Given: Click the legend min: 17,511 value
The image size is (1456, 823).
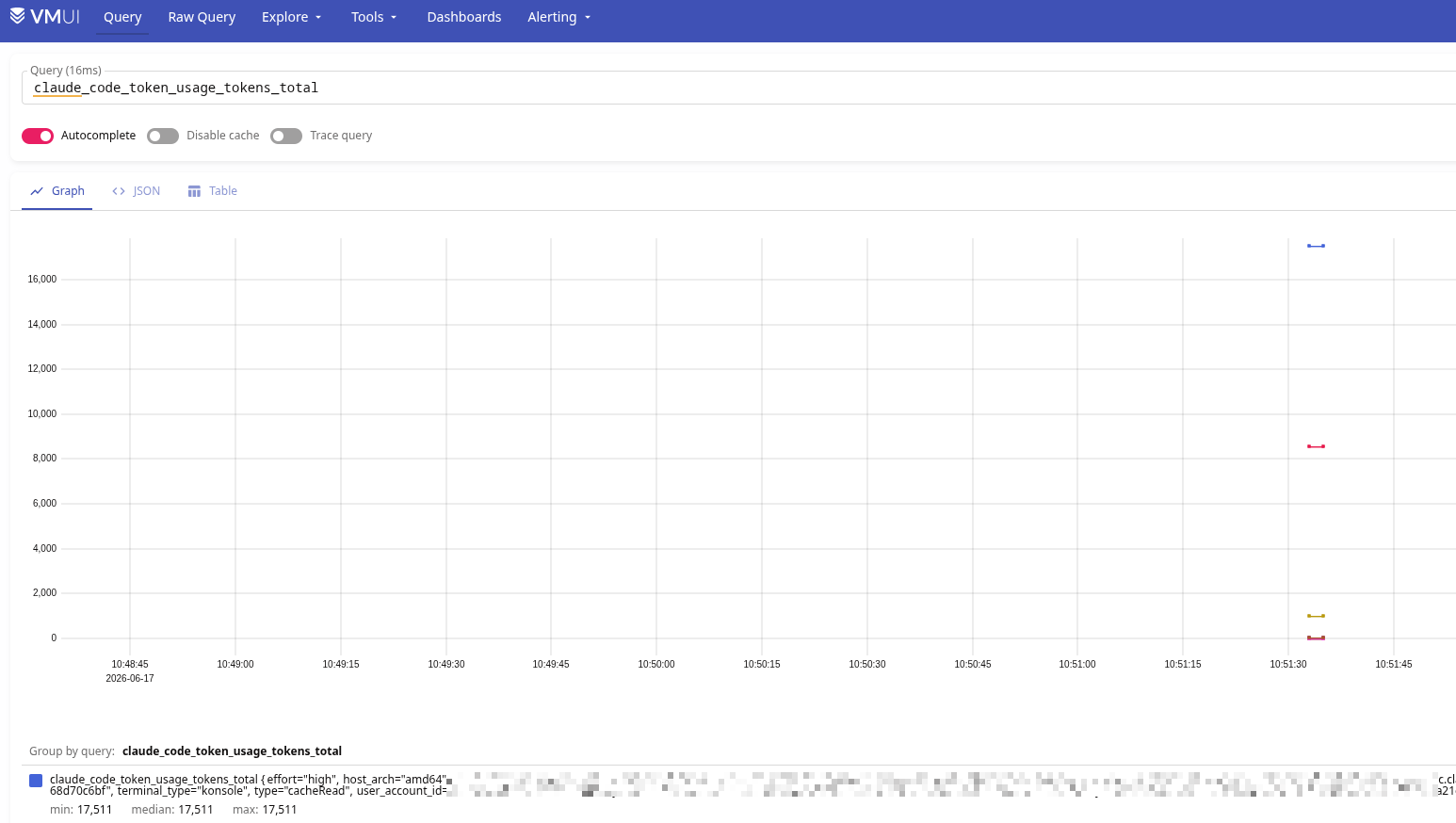Looking at the screenshot, I should coord(81,810).
